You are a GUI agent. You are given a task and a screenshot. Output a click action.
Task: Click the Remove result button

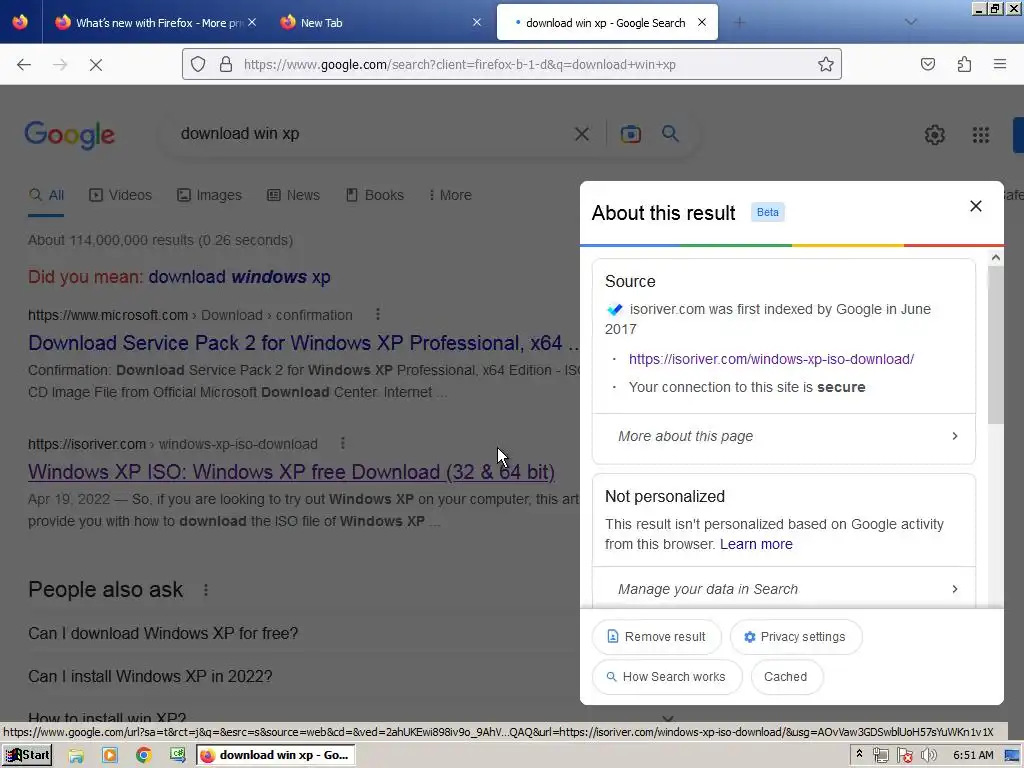click(x=656, y=637)
